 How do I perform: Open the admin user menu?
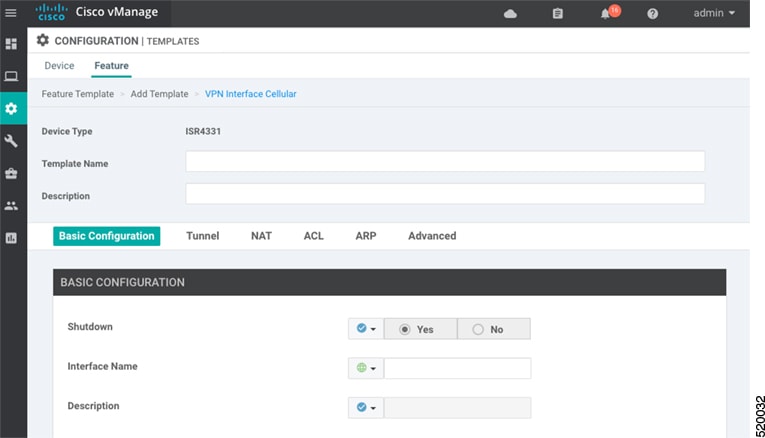(714, 13)
